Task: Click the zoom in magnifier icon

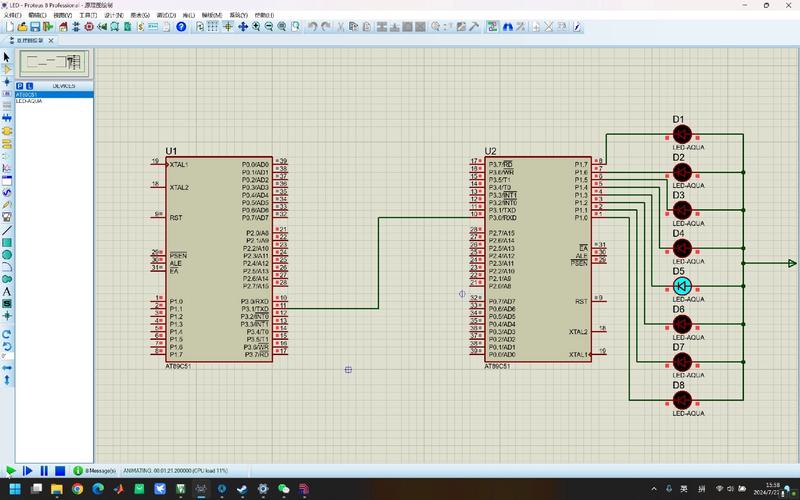Action: point(257,27)
